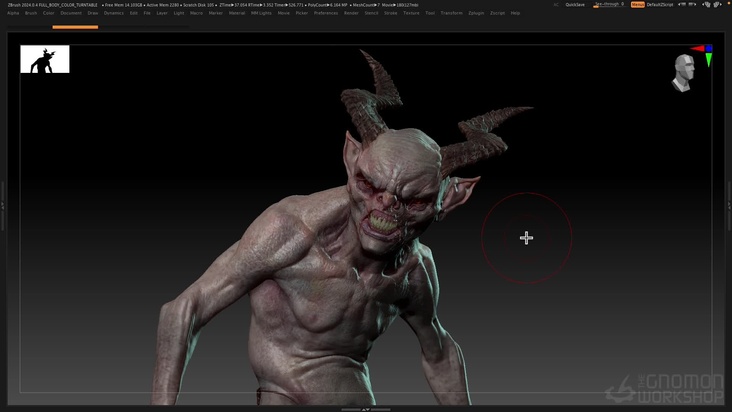Click the red X-axis cone of the gizmo
Screen dimensions: 732x412
pos(697,48)
